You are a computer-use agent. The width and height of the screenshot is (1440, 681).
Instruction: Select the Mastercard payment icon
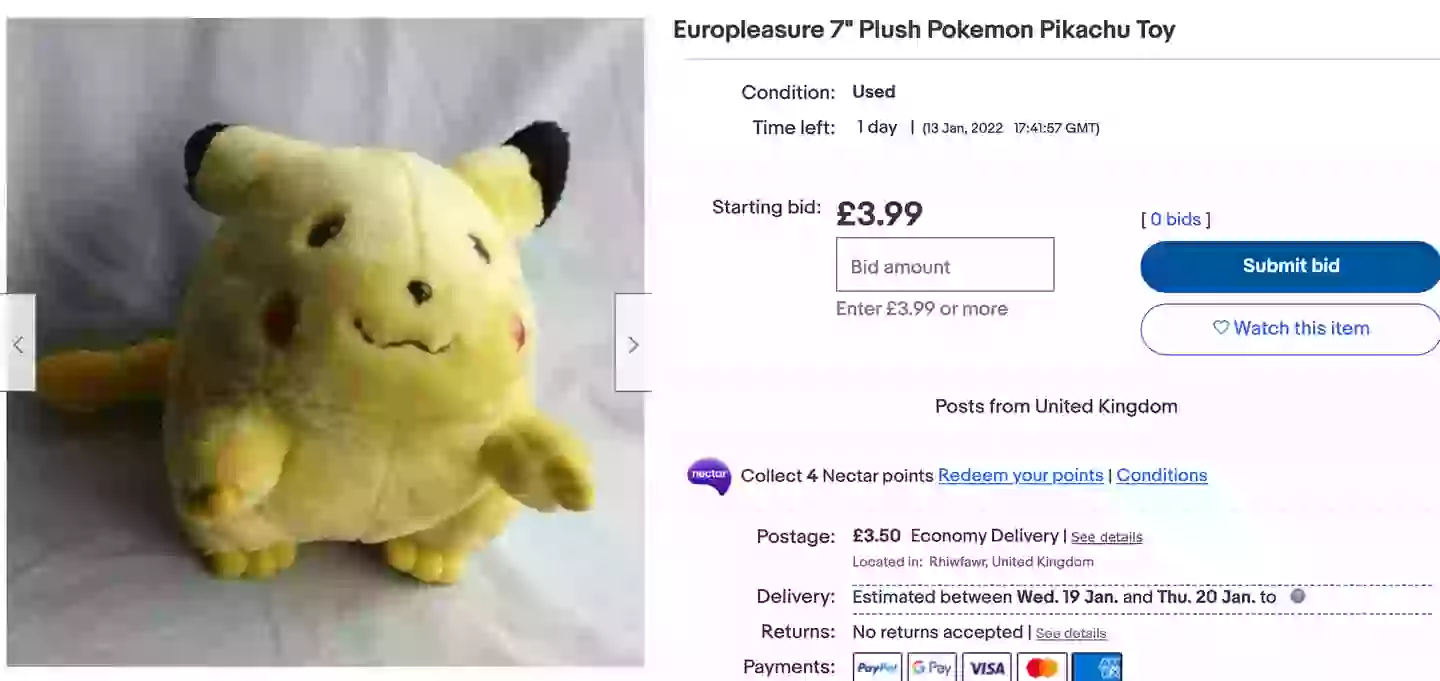[x=1042, y=667]
